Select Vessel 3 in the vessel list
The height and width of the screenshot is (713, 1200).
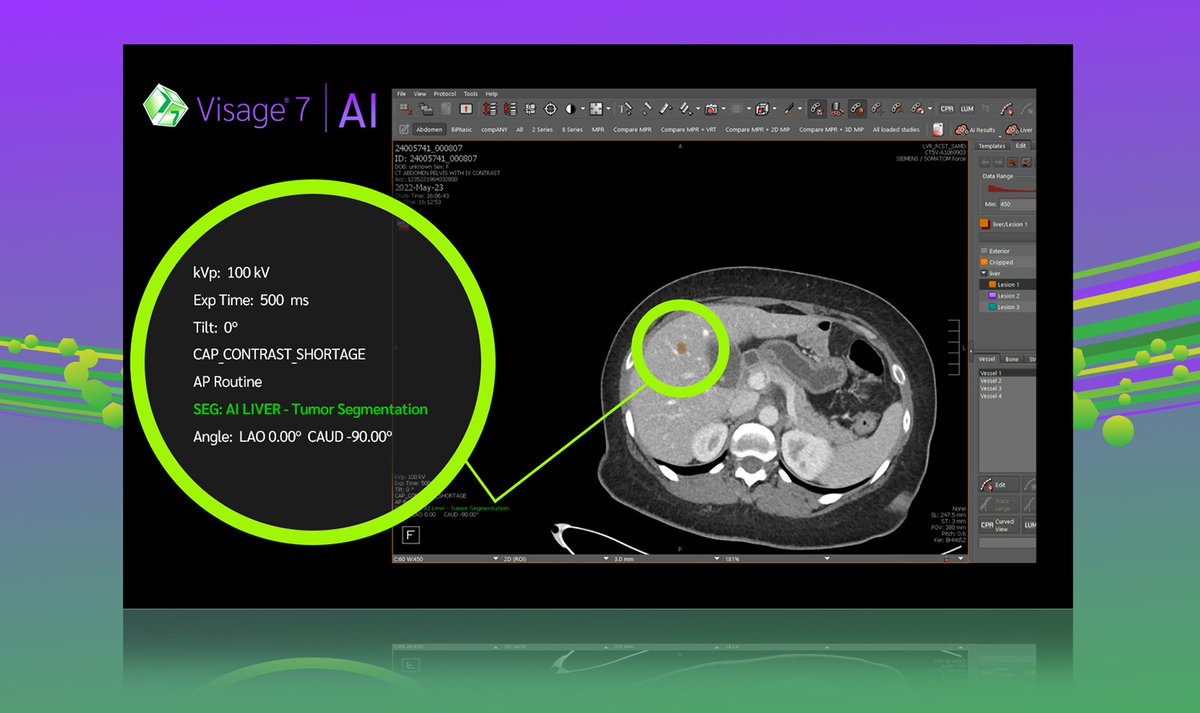[1007, 389]
